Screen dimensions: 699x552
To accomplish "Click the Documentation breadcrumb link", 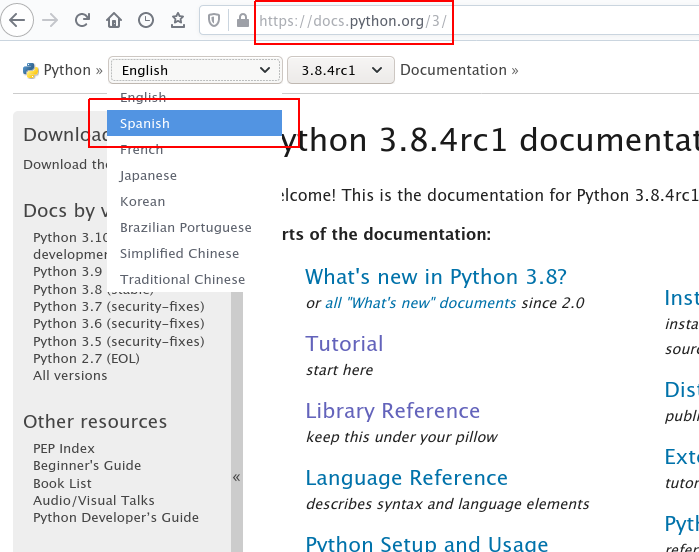I will click(x=453, y=70).
